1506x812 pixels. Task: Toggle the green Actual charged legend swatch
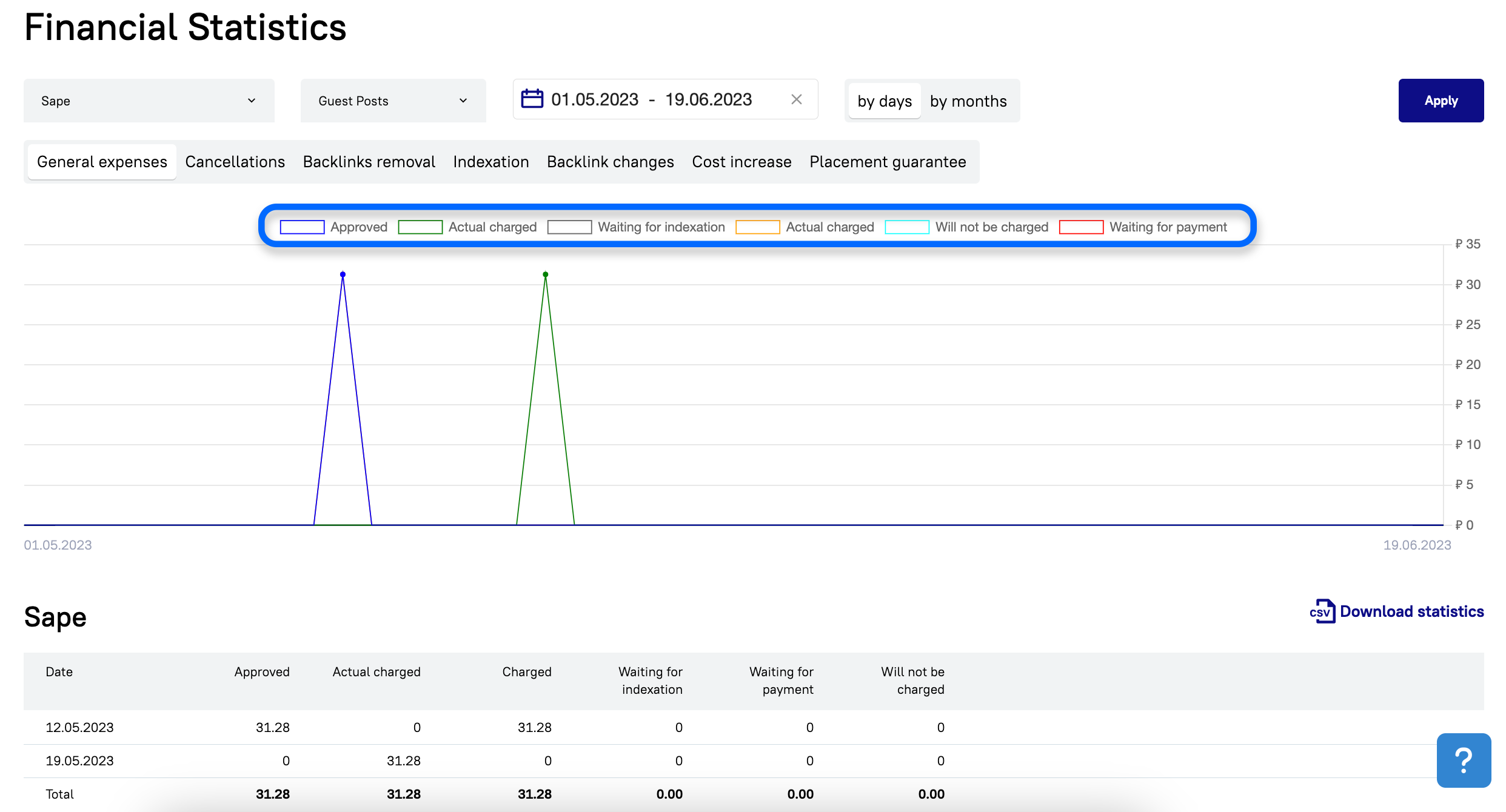point(420,227)
